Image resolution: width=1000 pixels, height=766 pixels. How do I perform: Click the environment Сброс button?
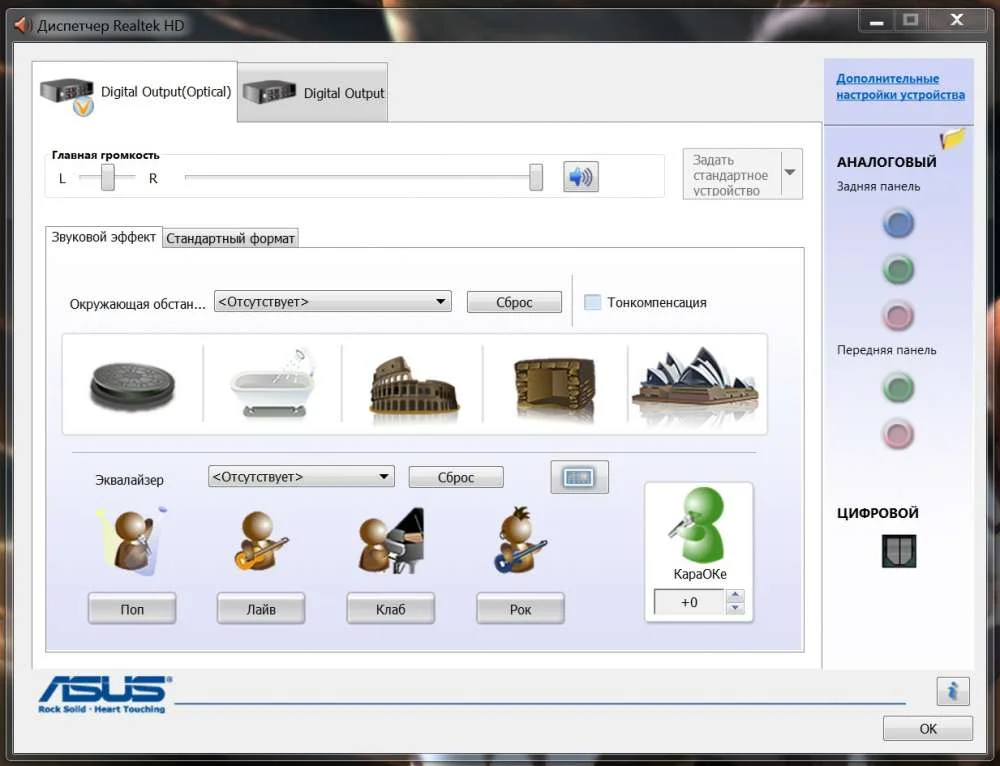tap(514, 302)
